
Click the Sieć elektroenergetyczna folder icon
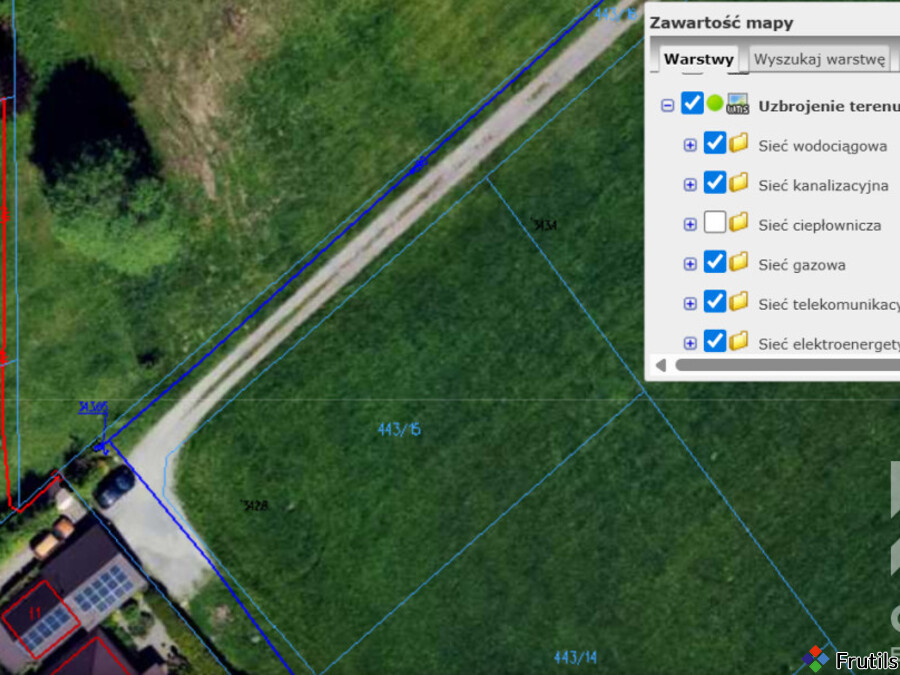738,341
